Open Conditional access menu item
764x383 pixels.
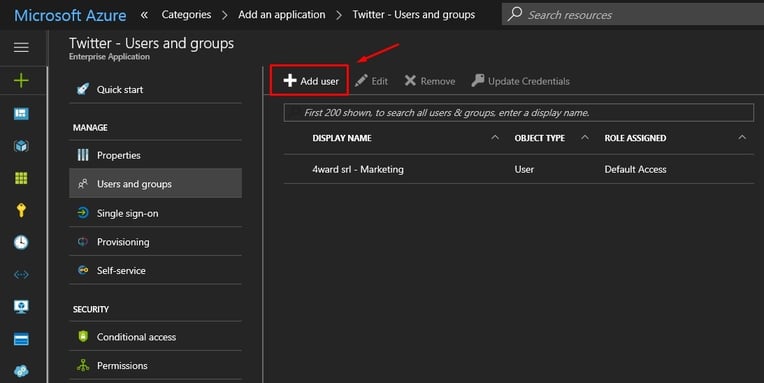tap(155, 336)
